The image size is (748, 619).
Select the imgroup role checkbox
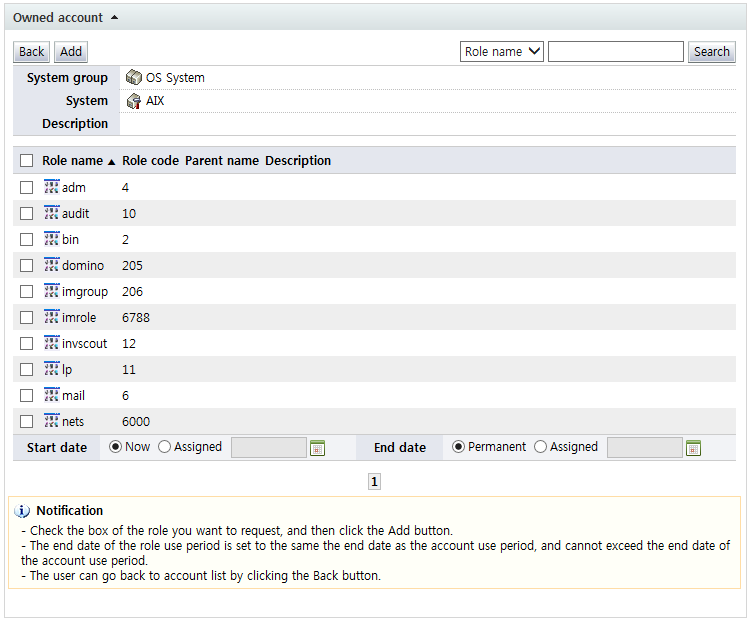pyautogui.click(x=27, y=291)
